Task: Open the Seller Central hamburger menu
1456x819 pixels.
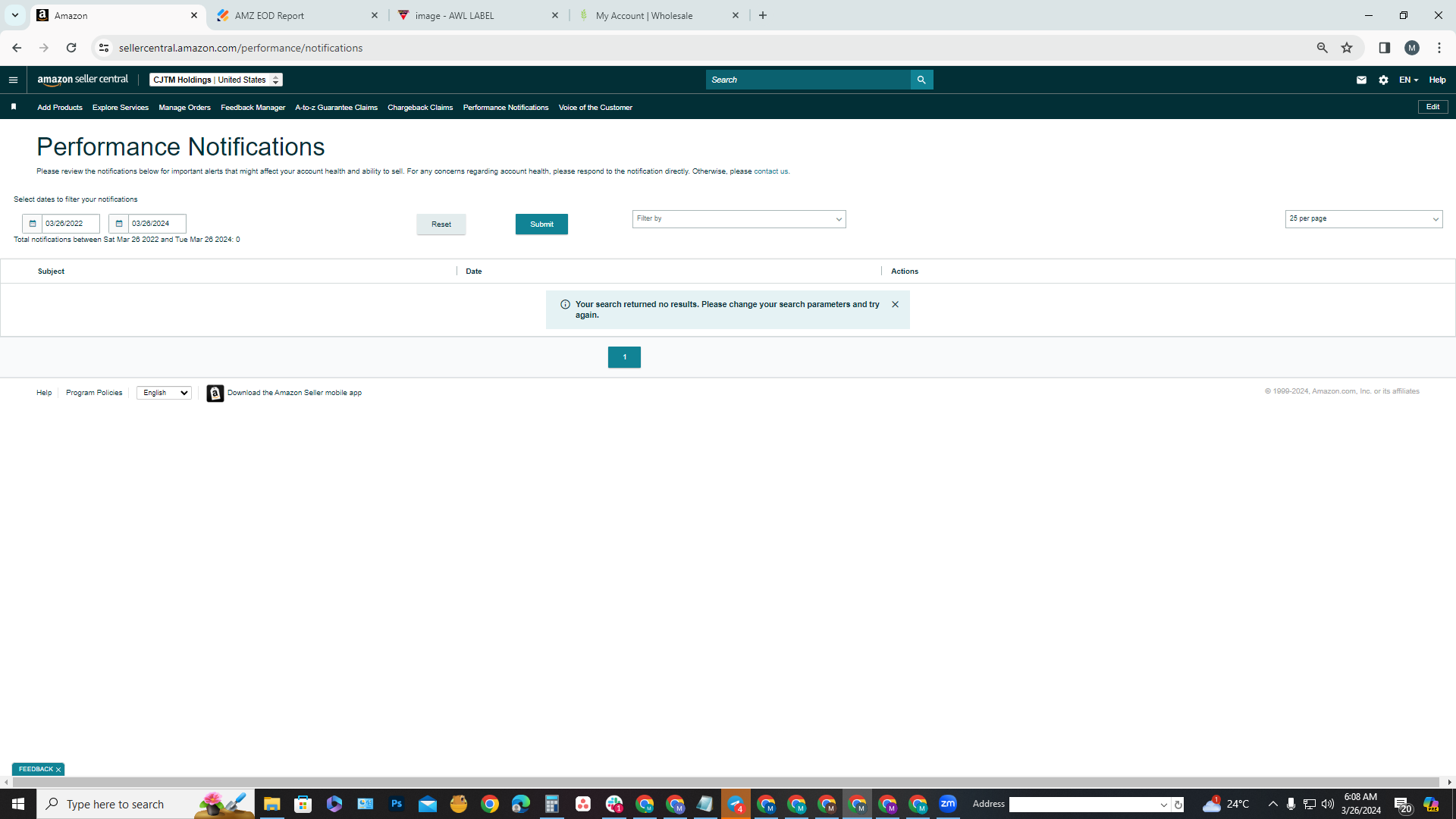Action: [x=13, y=80]
